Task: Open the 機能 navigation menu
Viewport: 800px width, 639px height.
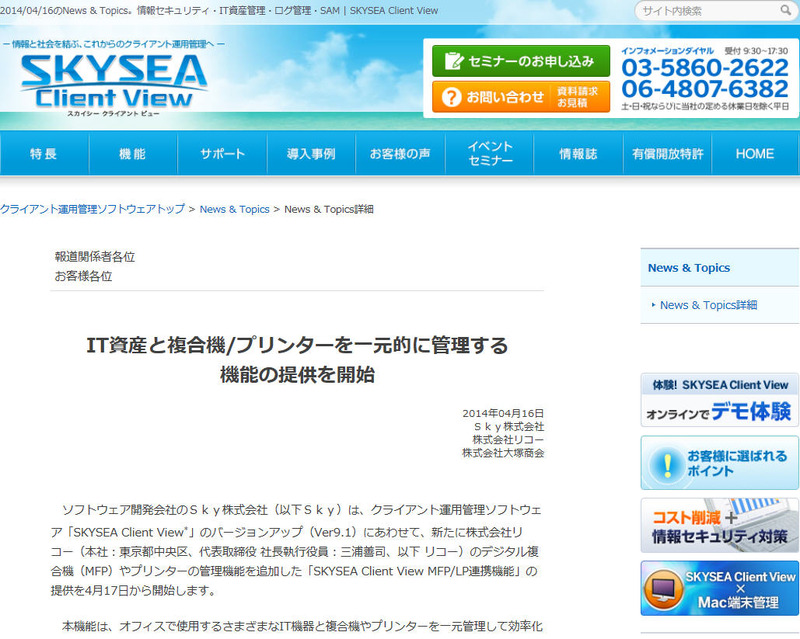Action: (x=133, y=154)
